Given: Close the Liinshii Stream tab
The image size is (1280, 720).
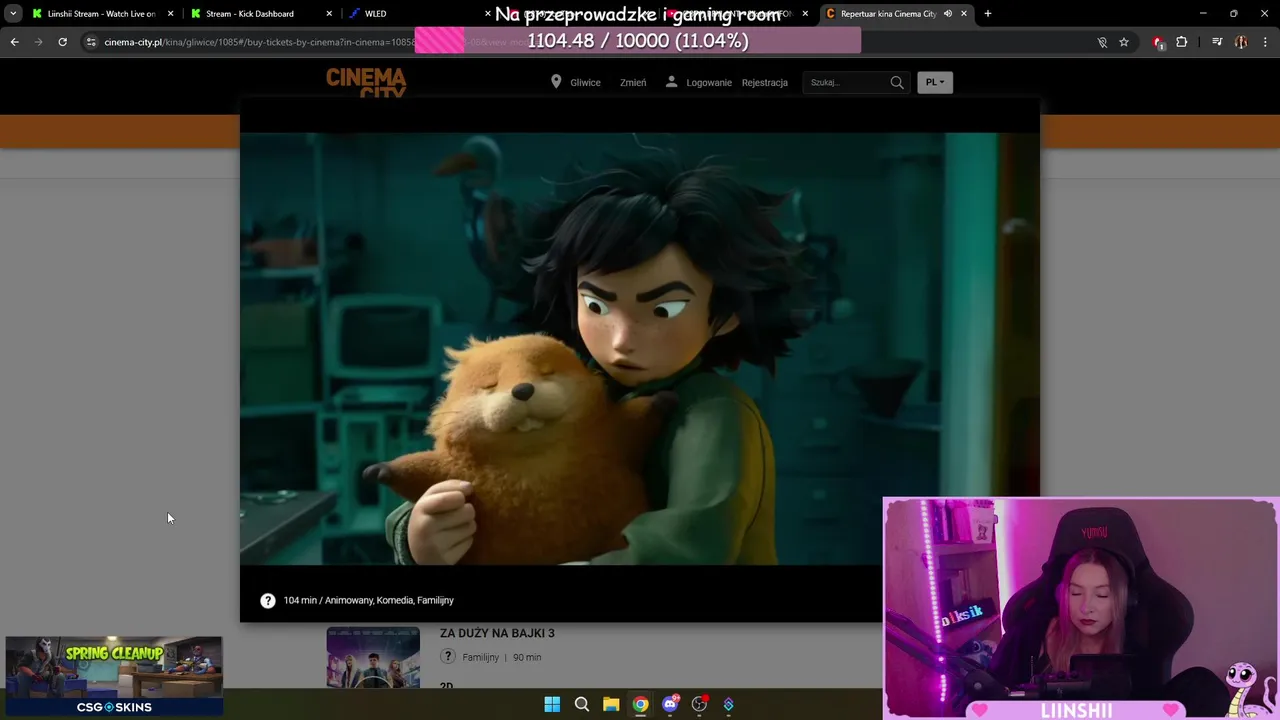Looking at the screenshot, I should point(171,14).
